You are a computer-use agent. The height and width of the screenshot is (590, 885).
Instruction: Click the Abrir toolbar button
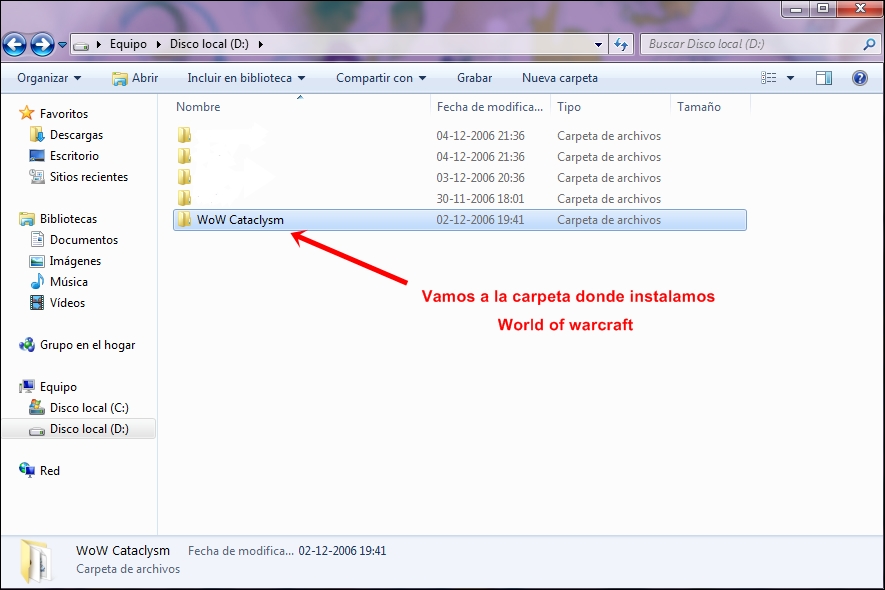point(135,78)
